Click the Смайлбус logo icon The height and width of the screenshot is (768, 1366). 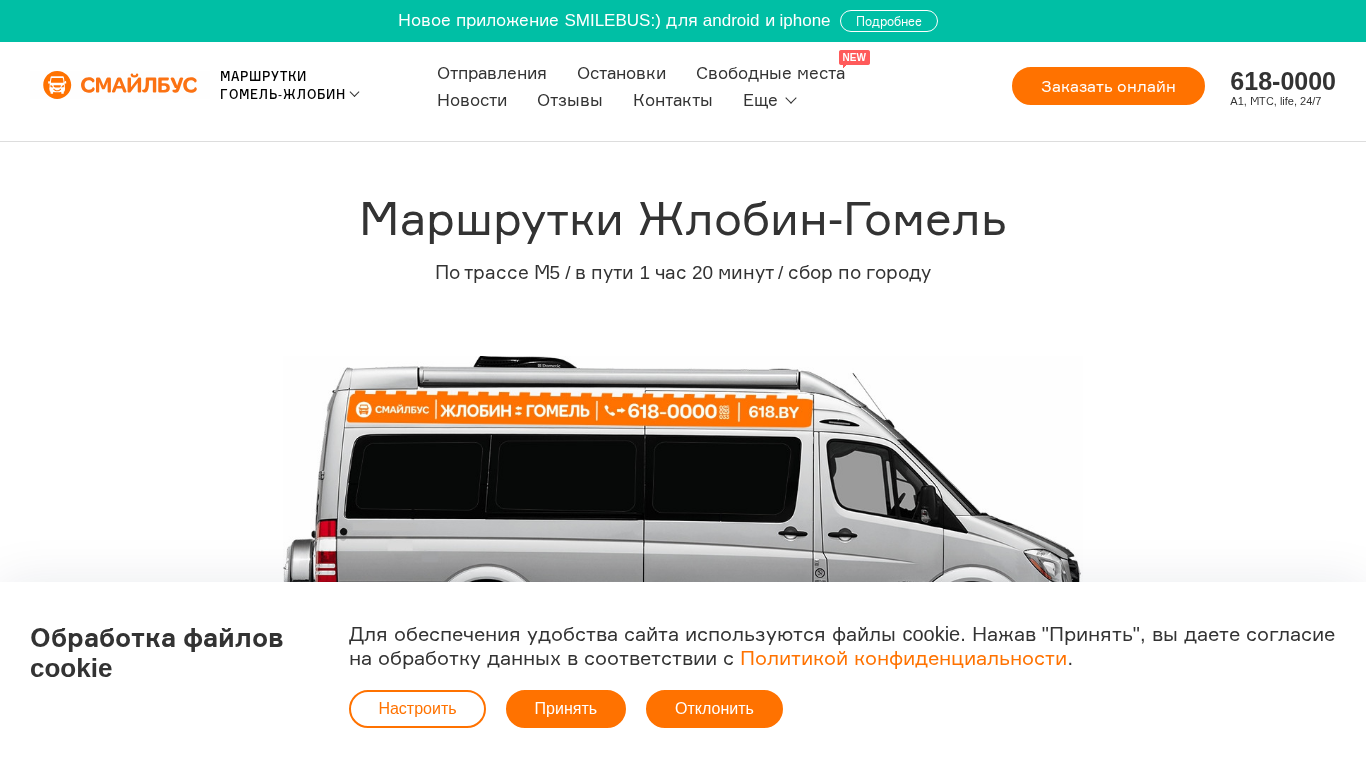[57, 85]
